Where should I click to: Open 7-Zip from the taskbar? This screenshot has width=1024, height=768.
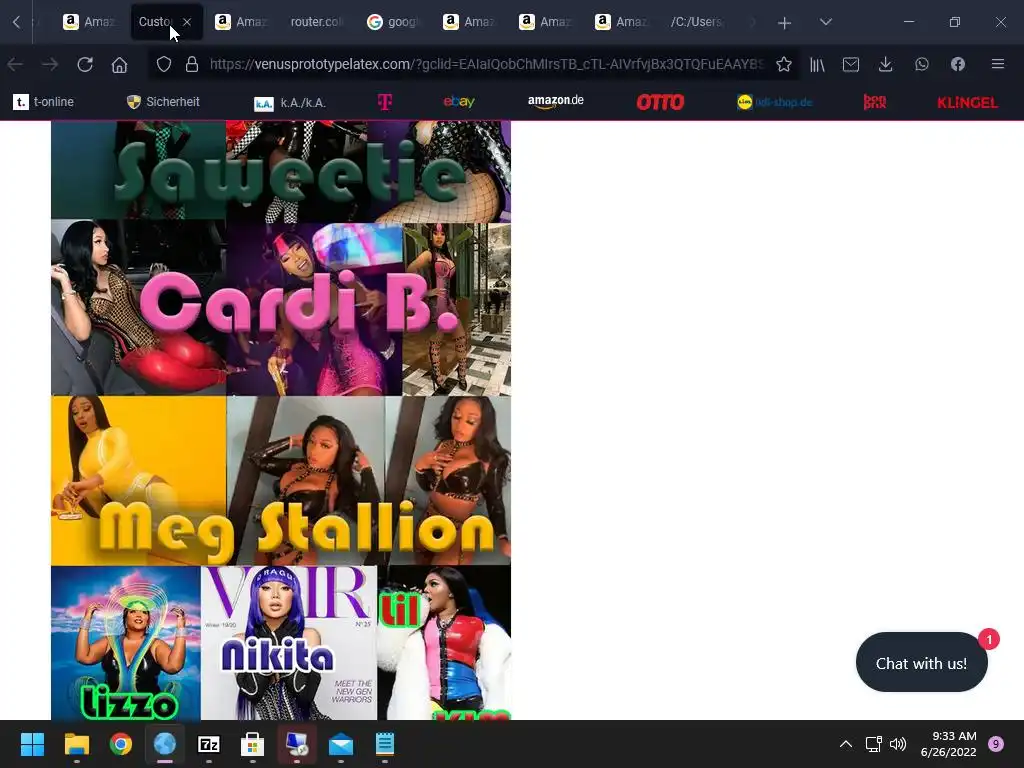[x=209, y=744]
